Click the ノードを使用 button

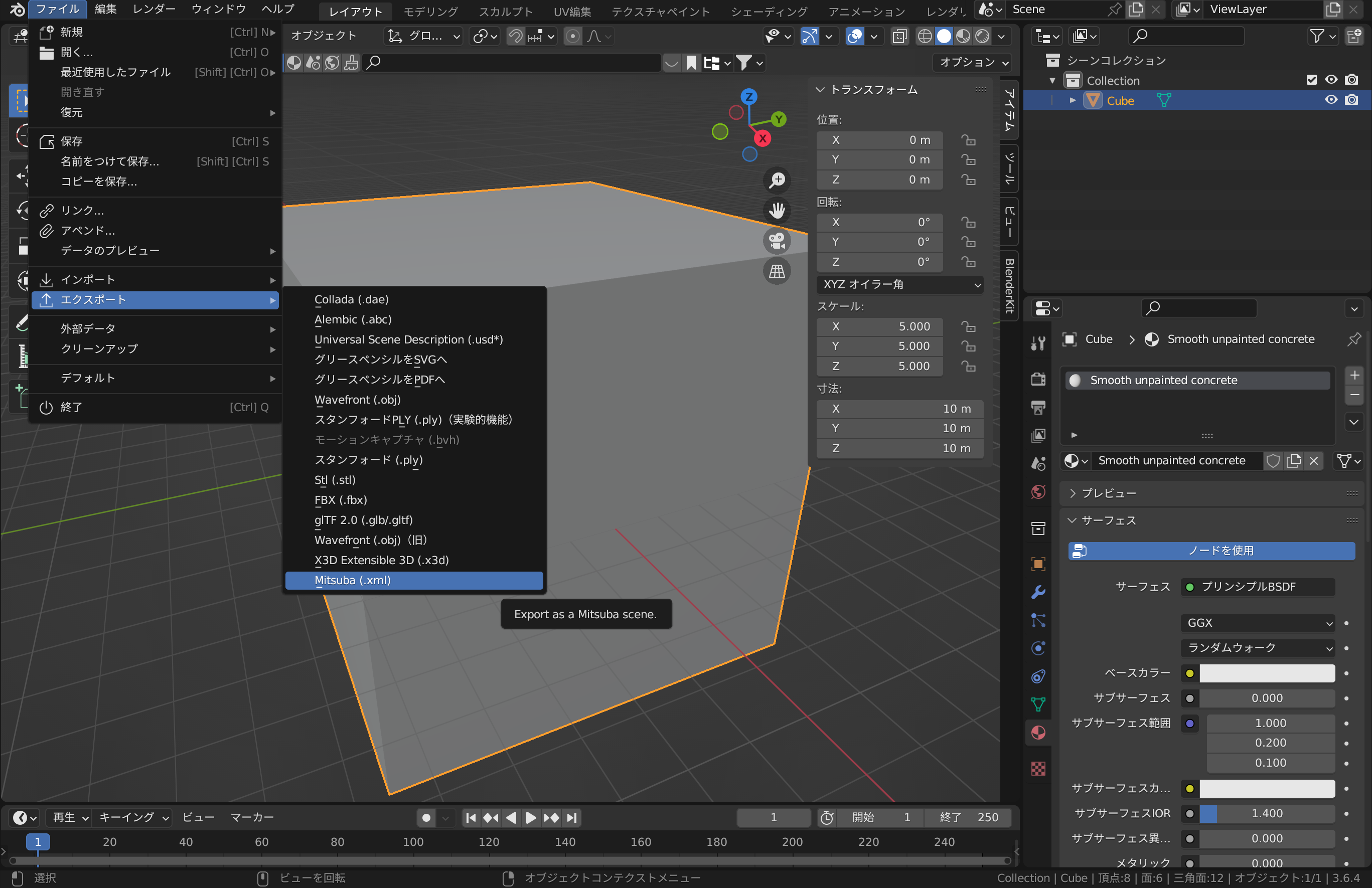pyautogui.click(x=1210, y=551)
